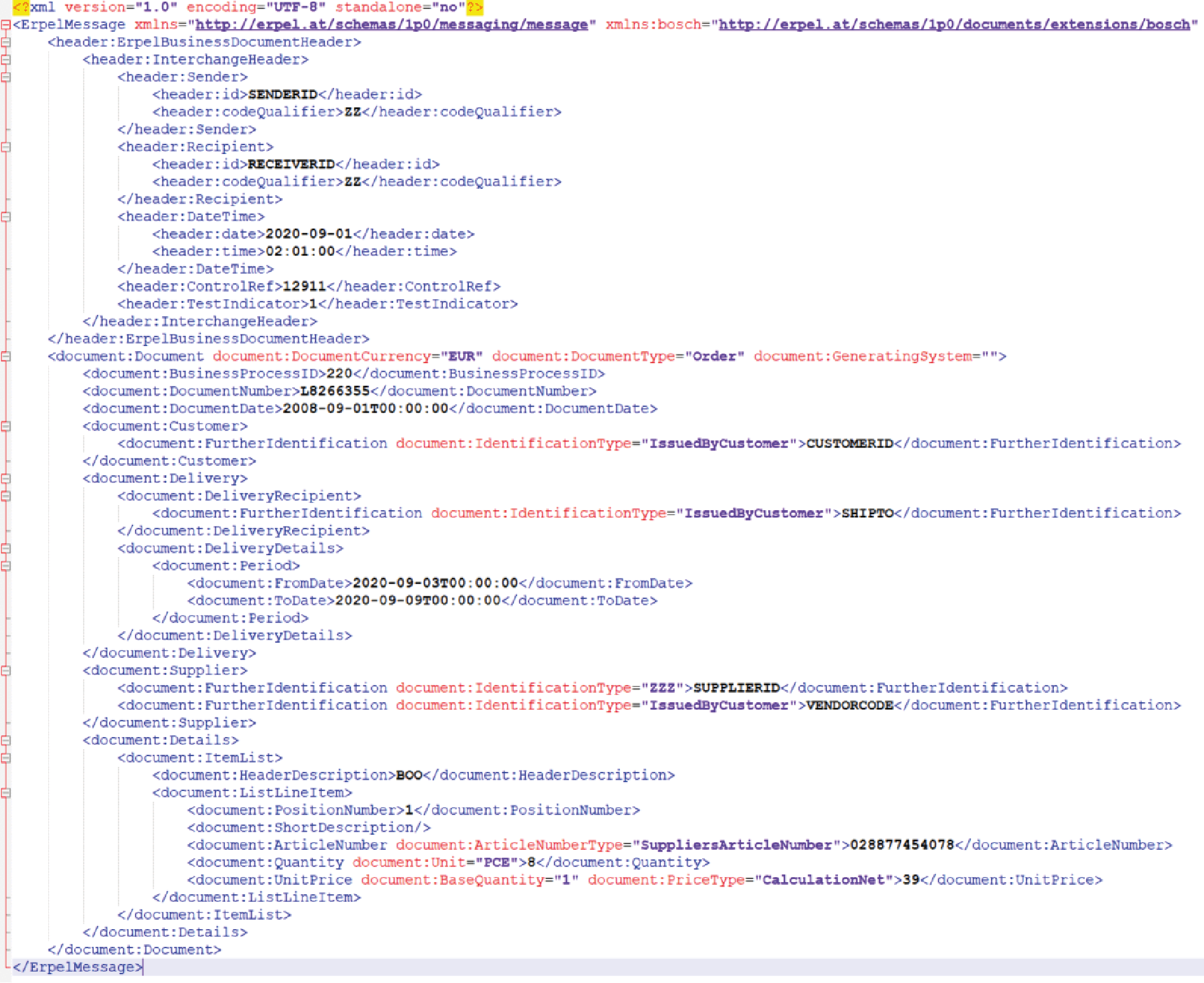
Task: Open the messaging/message schema URL
Action: point(392,25)
